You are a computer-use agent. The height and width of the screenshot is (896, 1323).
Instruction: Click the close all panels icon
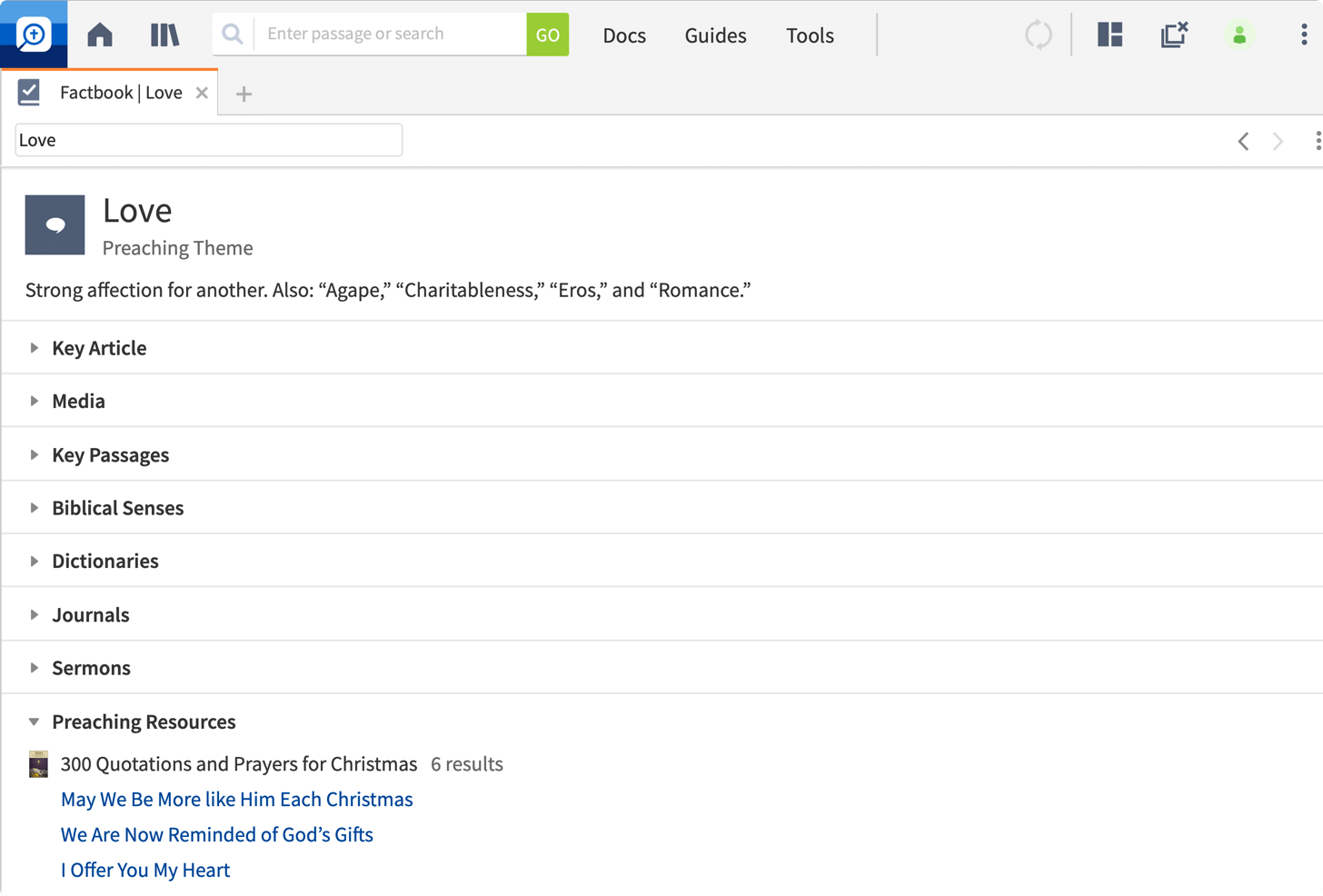1174,35
